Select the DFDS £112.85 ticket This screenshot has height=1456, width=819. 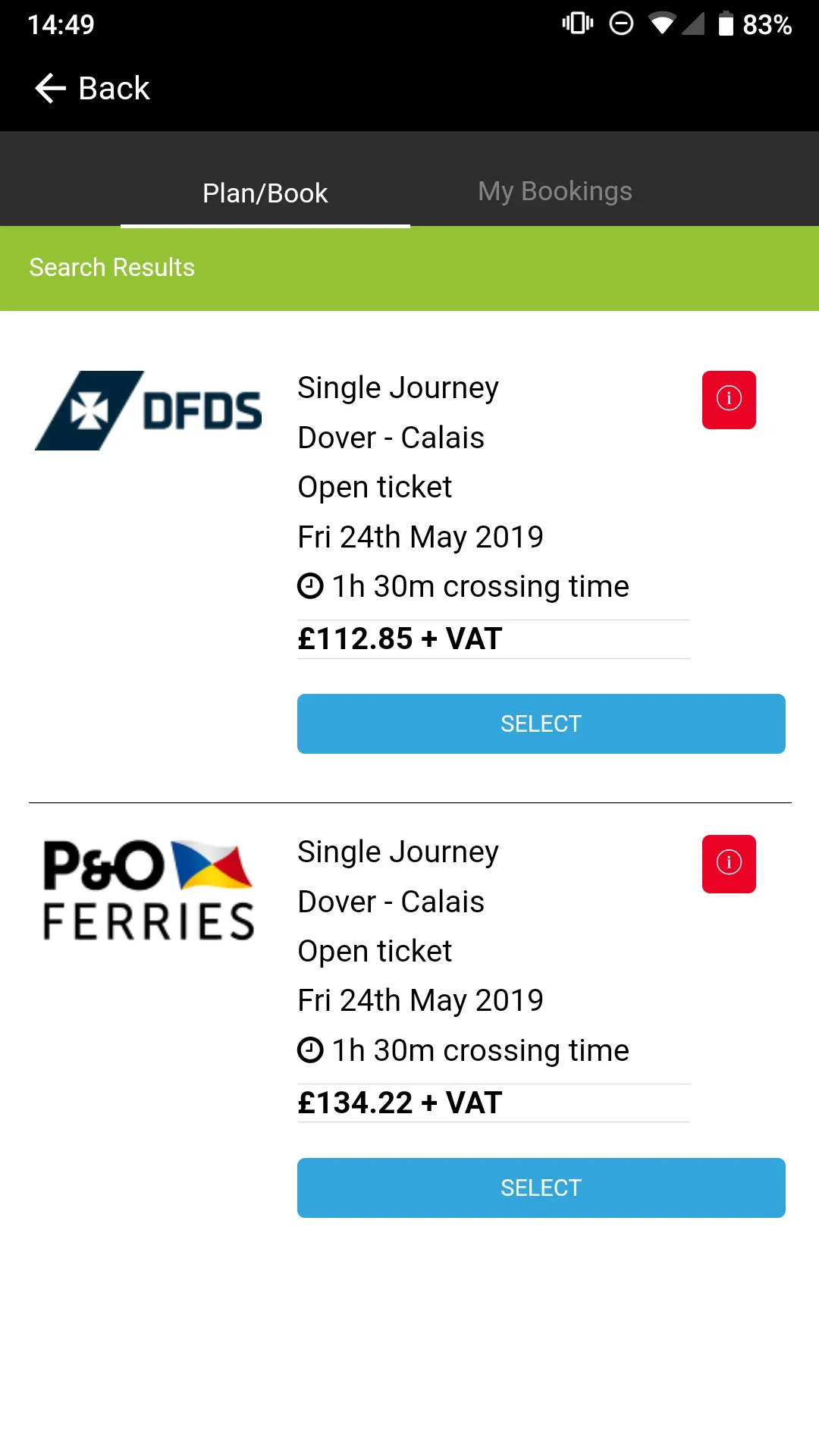[541, 723]
